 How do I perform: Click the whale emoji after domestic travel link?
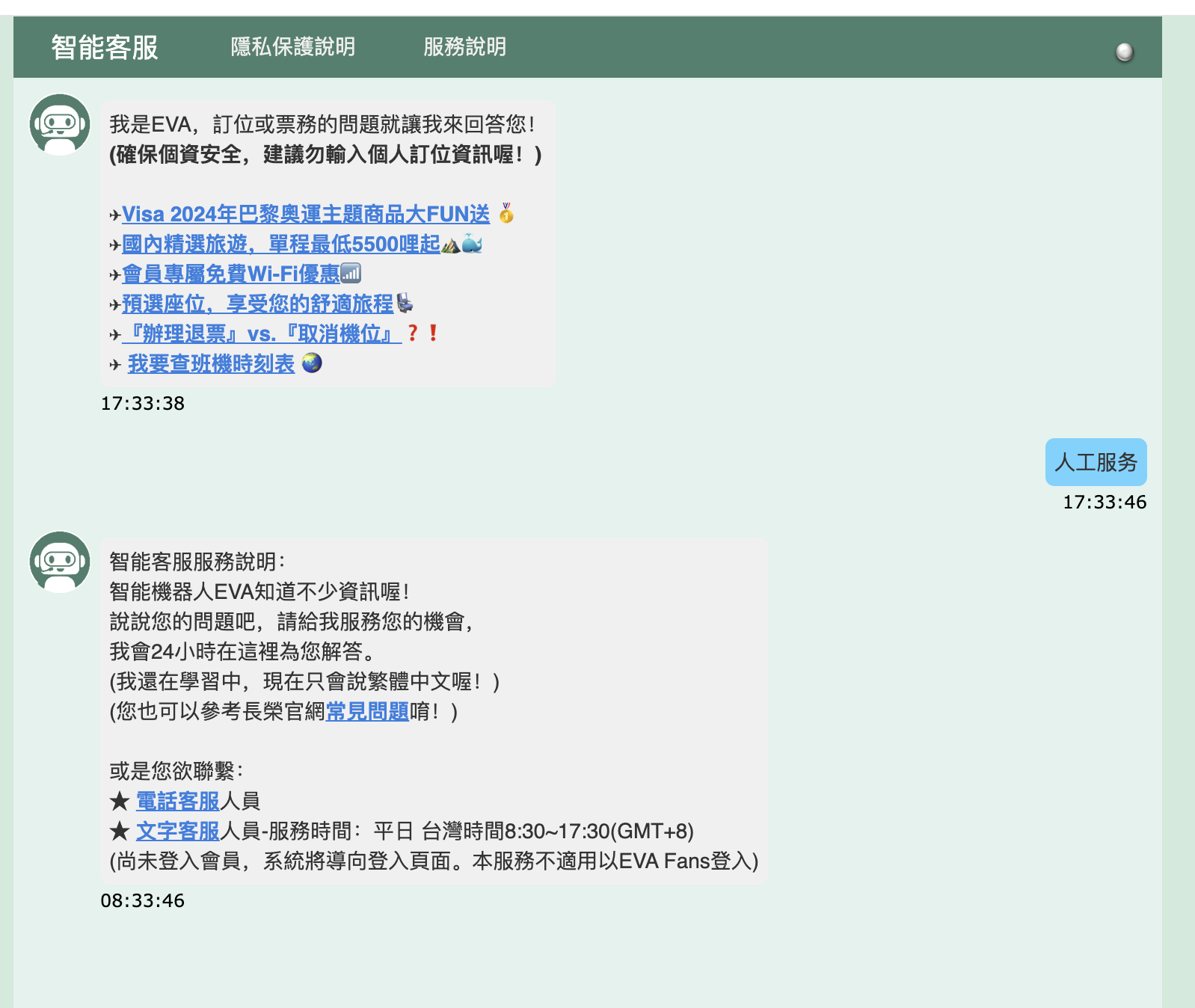[x=472, y=244]
